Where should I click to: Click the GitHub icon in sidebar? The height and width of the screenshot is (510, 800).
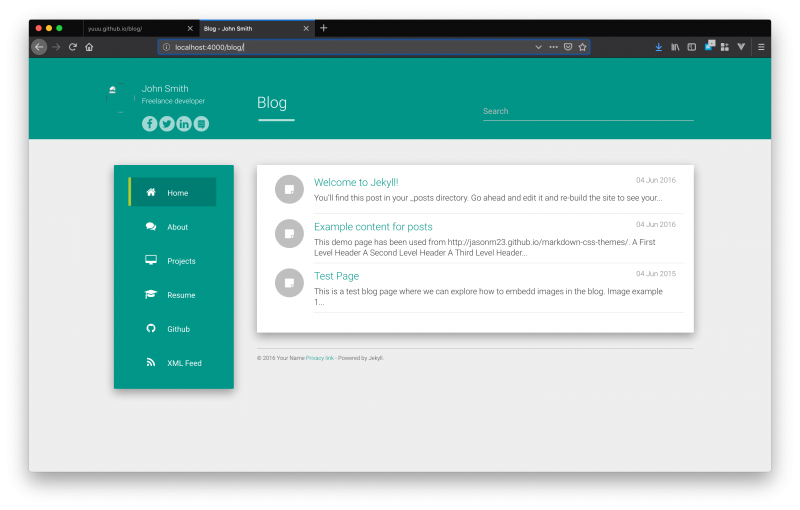pos(151,329)
